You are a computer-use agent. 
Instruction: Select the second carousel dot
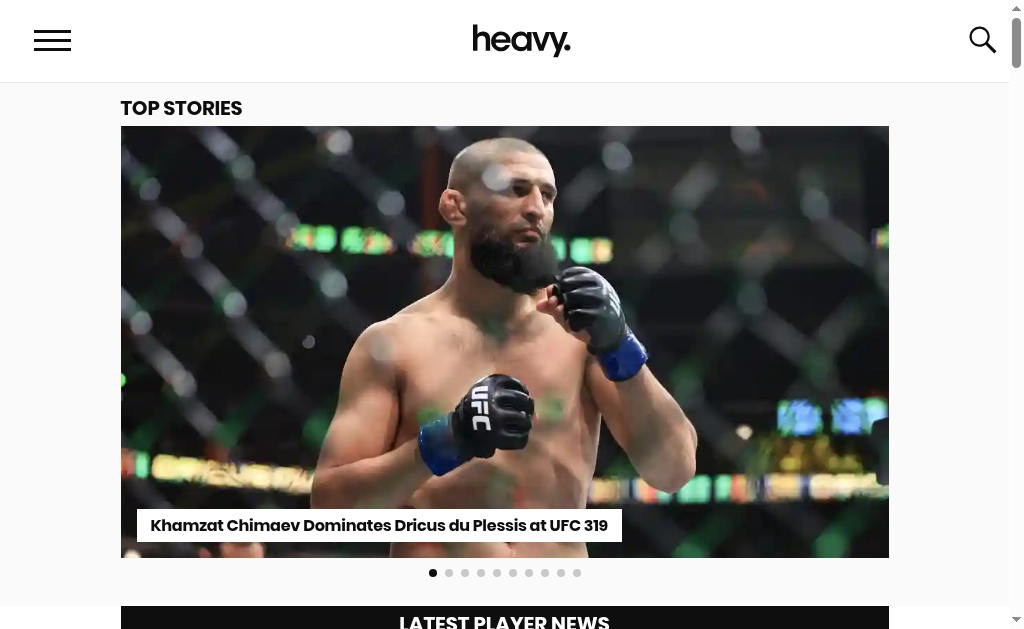[449, 573]
